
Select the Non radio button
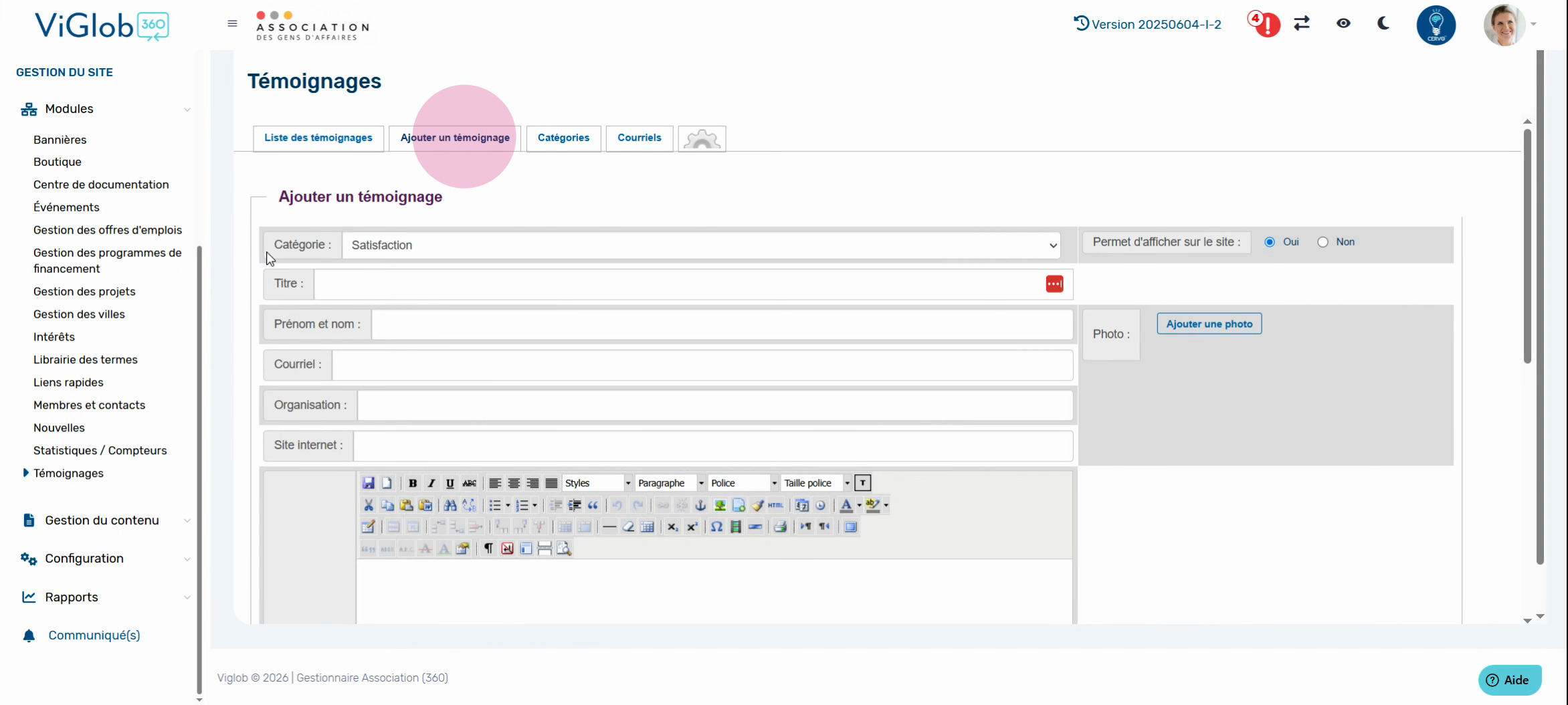click(1322, 242)
